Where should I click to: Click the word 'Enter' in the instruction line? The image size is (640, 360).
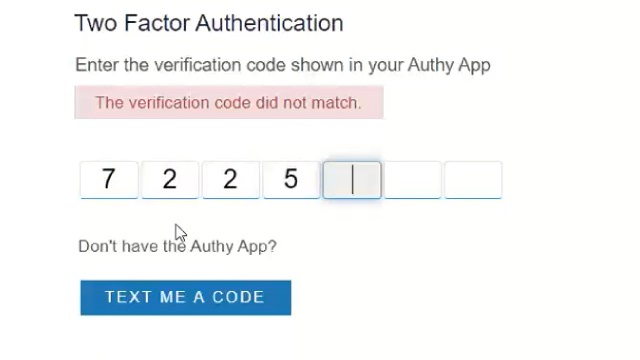pos(97,65)
